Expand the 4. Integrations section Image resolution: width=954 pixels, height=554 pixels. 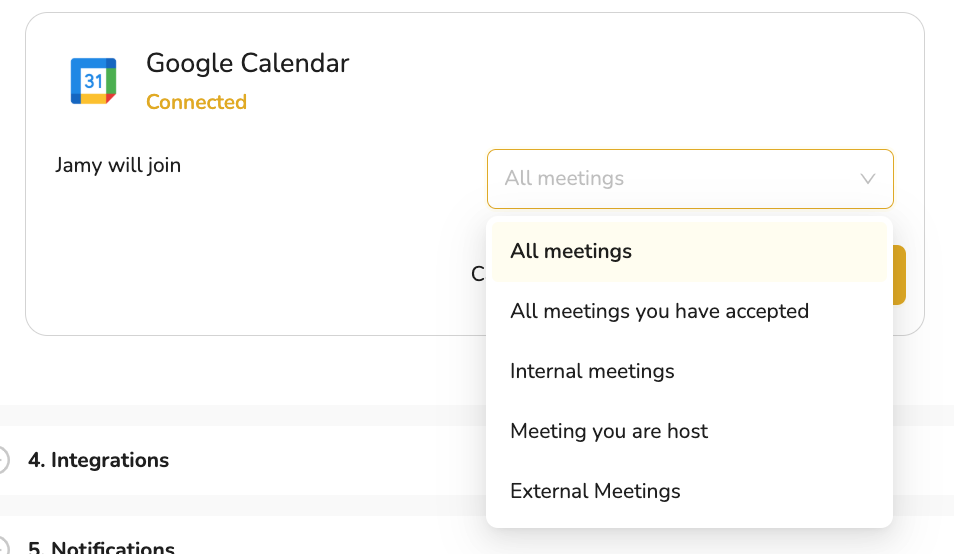coord(99,460)
